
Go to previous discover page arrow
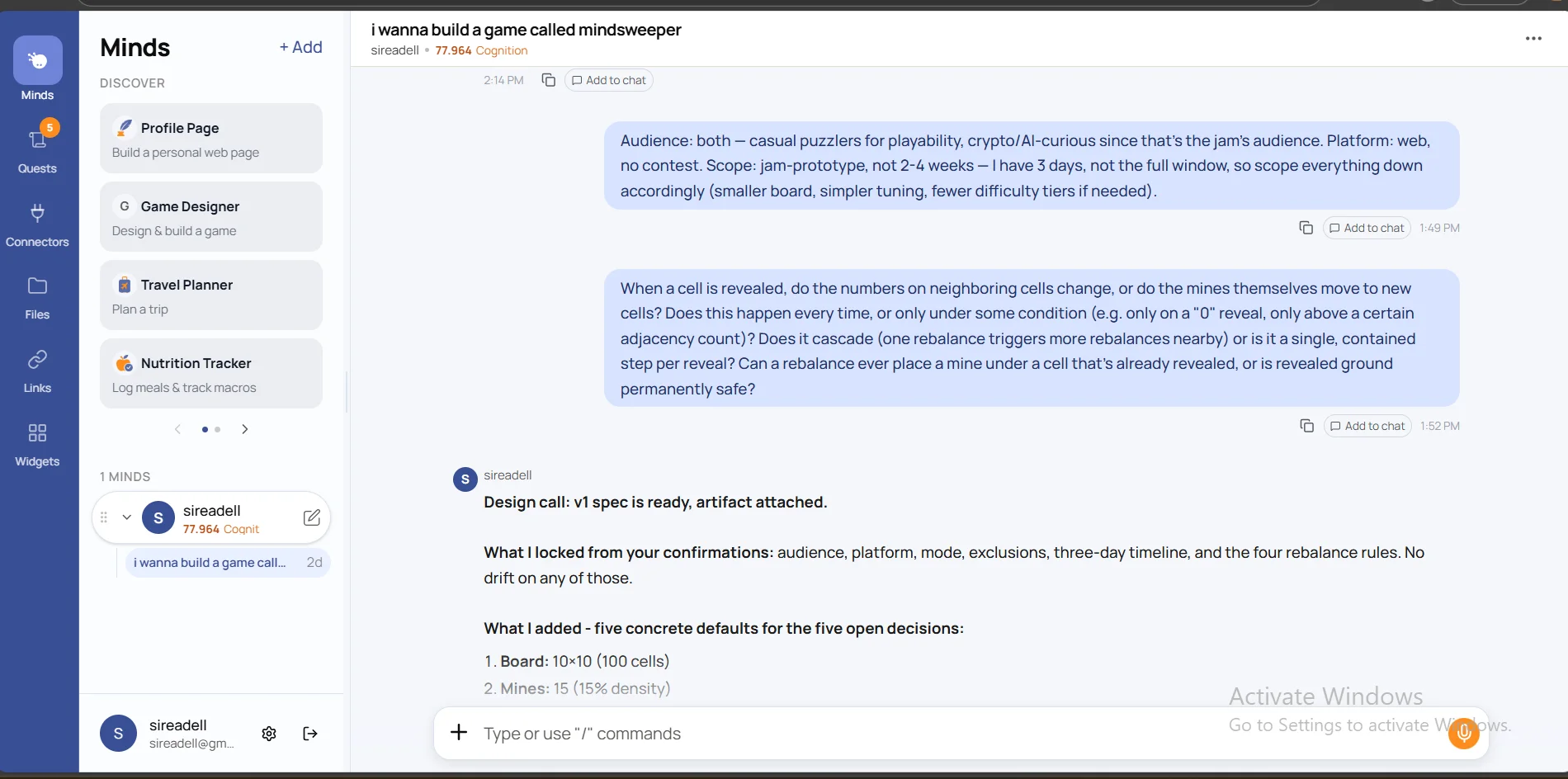177,429
